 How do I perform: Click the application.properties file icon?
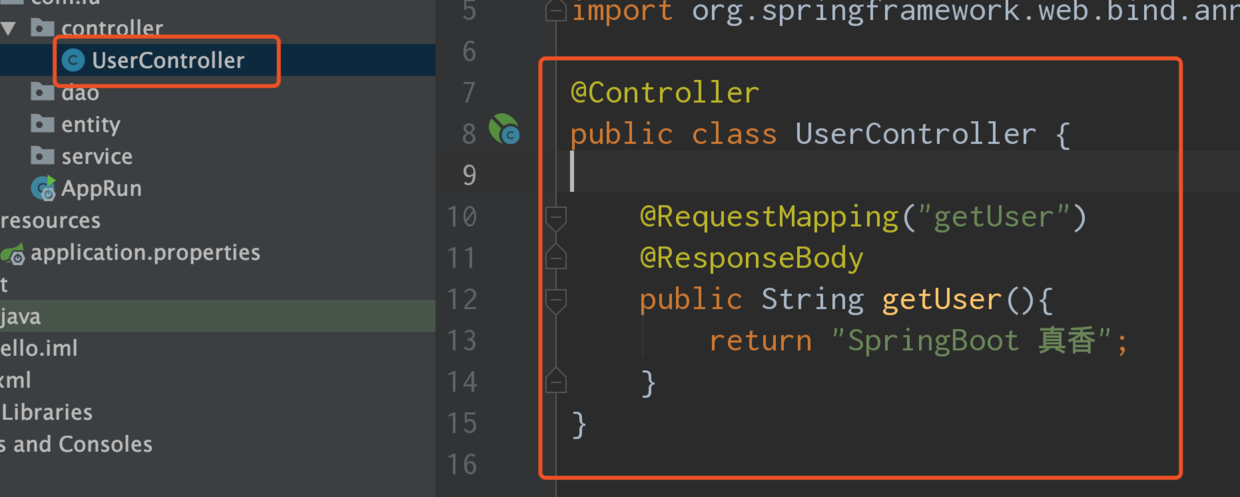coord(13,254)
